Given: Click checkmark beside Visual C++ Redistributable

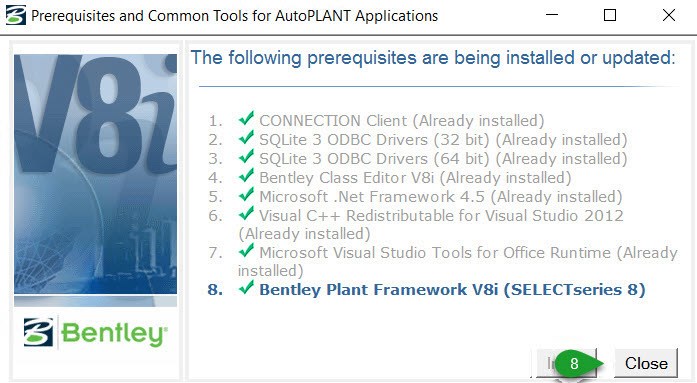Looking at the screenshot, I should click(x=246, y=214).
